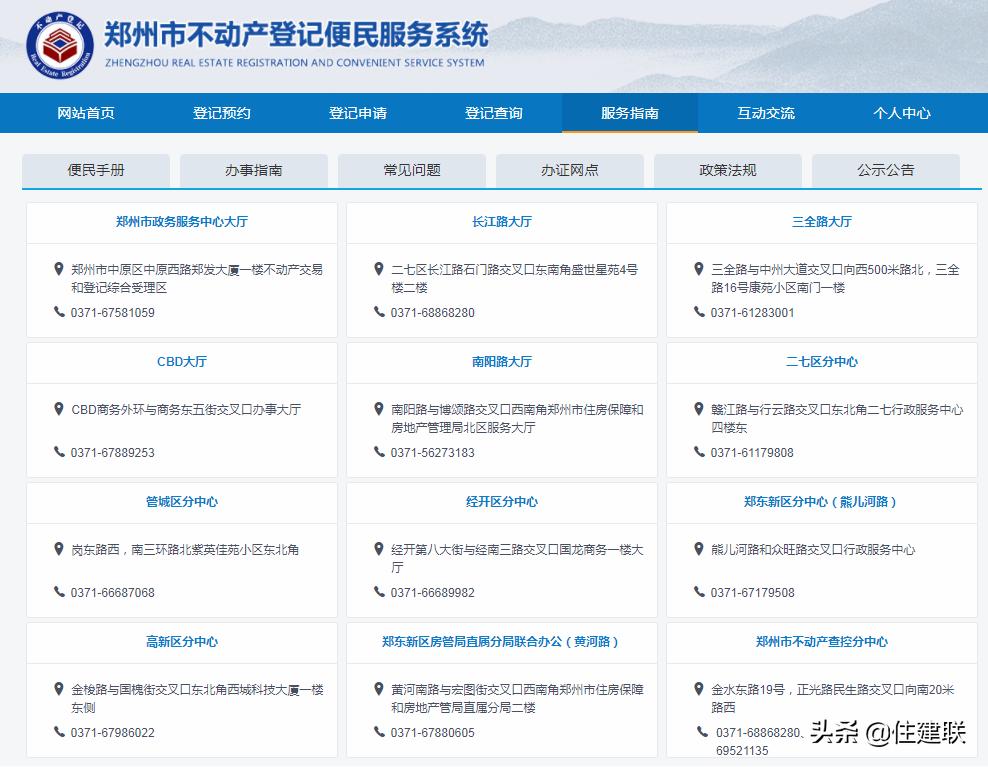Open the 管城区分中心 heading link
This screenshot has width=988, height=767.
pos(182,502)
